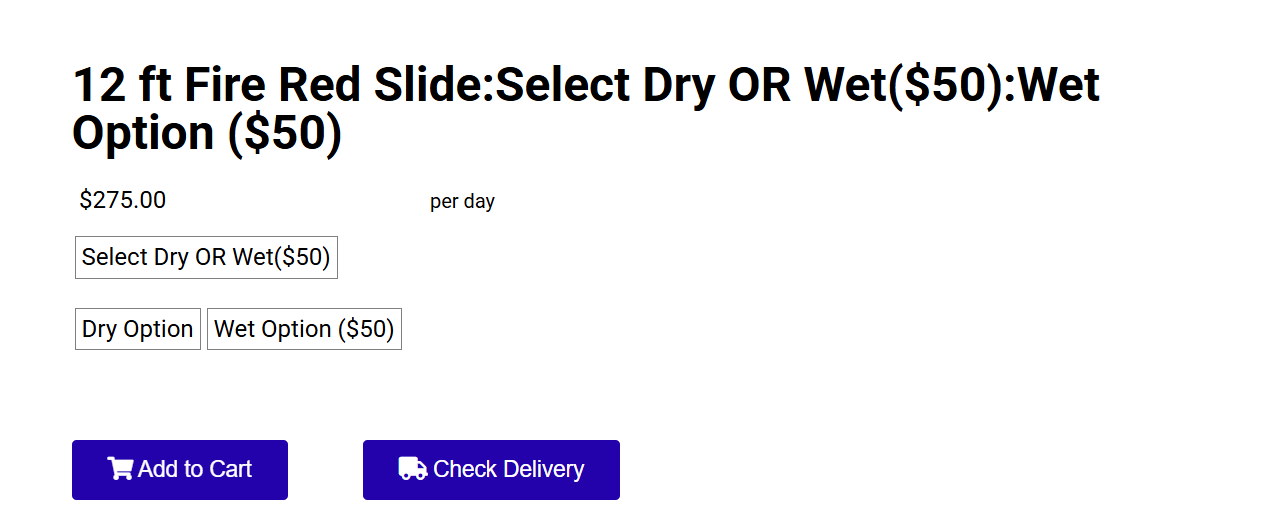Click the $275.00 price text
This screenshot has height=532, width=1275.
pos(123,200)
